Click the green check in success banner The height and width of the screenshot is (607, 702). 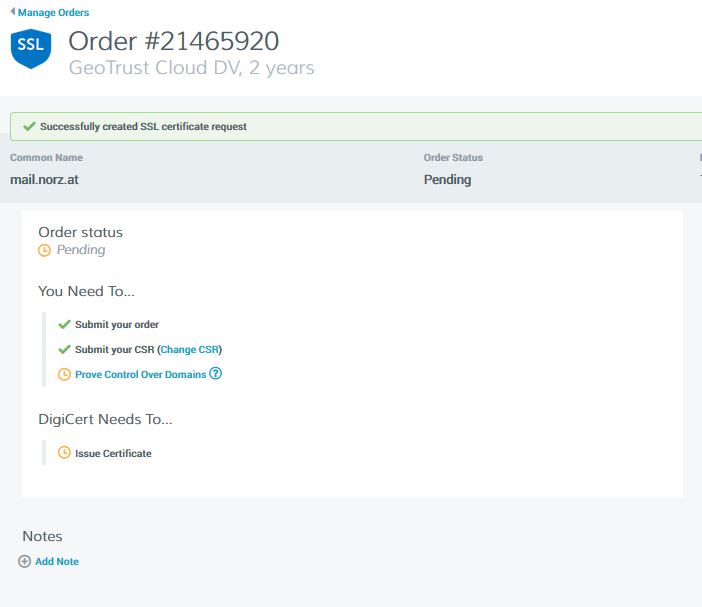(30, 127)
